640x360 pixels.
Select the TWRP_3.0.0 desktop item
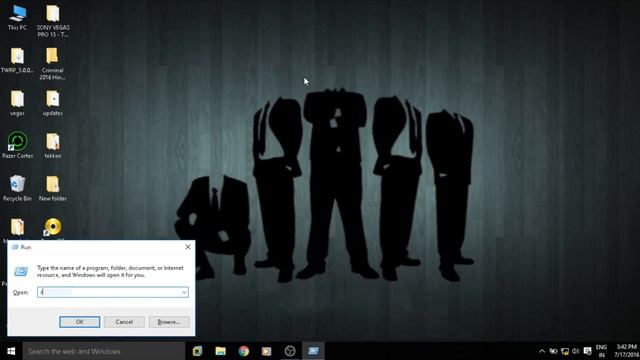tap(17, 60)
